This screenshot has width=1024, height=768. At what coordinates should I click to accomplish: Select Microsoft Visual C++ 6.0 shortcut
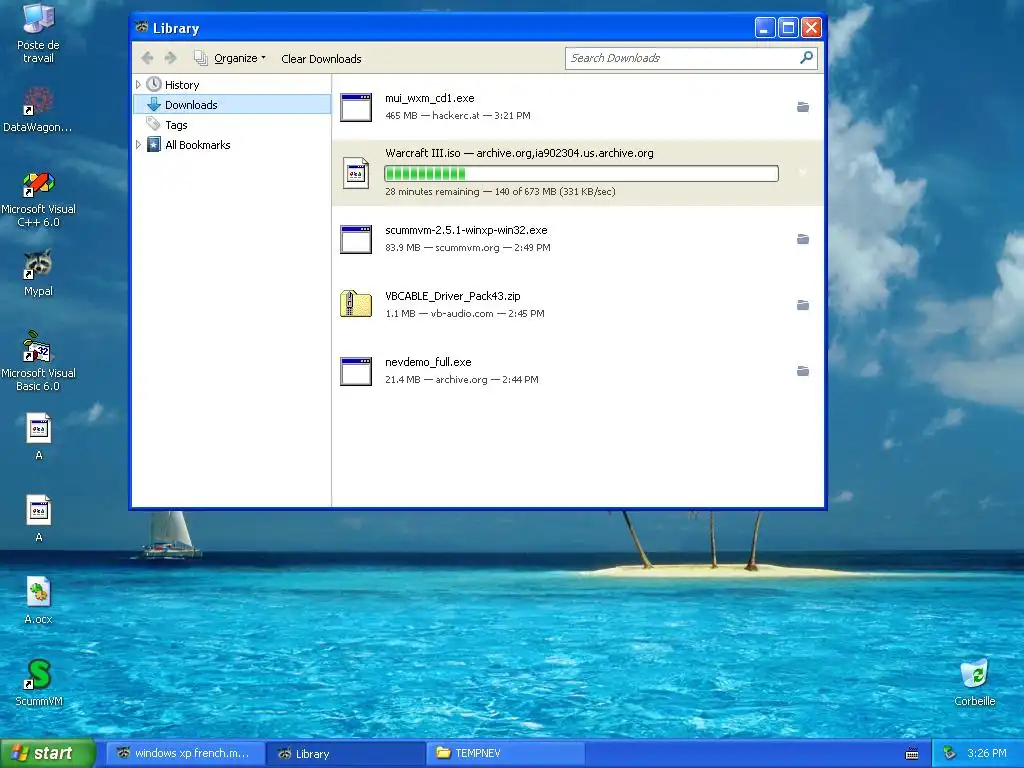coord(38,199)
